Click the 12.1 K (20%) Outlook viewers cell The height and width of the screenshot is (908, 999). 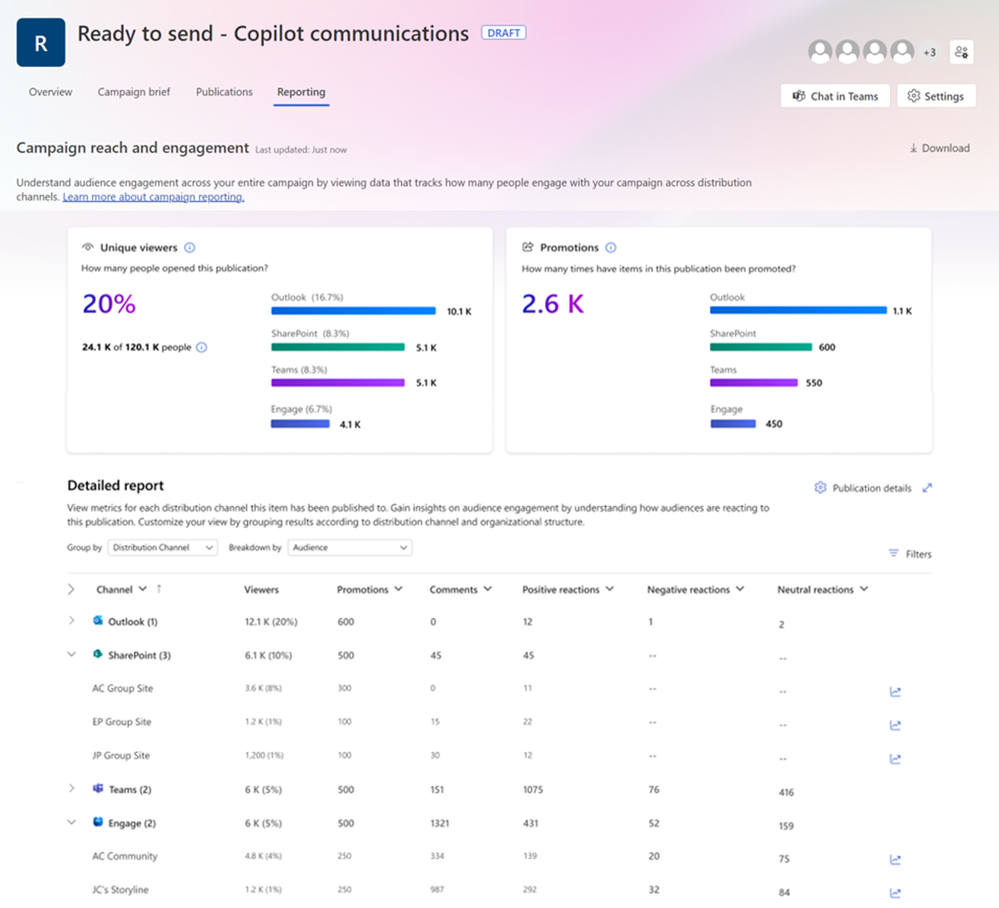(271, 622)
